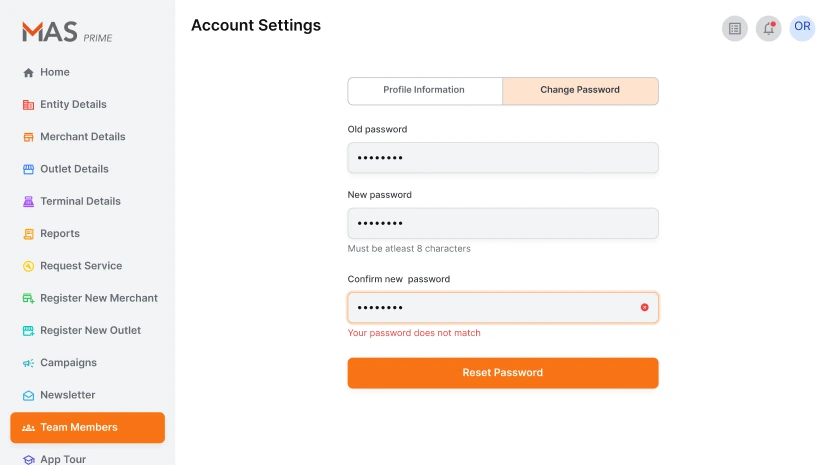831x465 pixels.
Task: Focus the New password input field
Action: pyautogui.click(x=502, y=223)
